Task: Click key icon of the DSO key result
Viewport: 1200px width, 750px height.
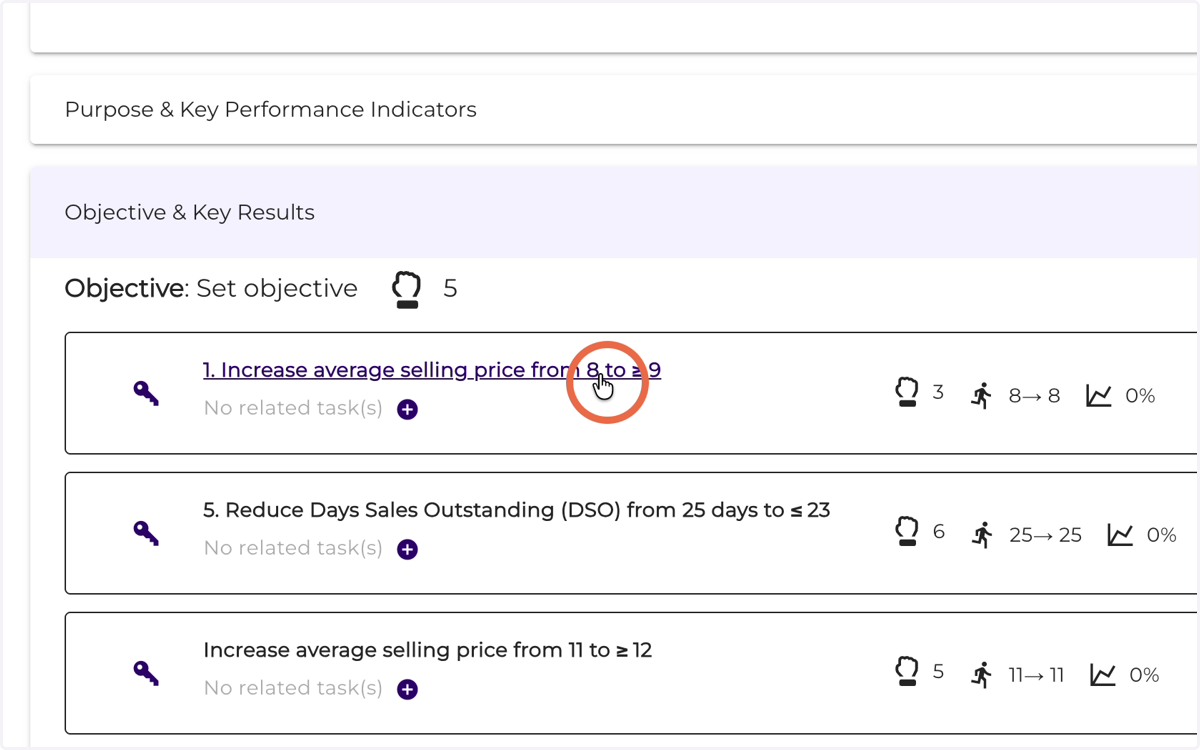Action: tap(146, 533)
